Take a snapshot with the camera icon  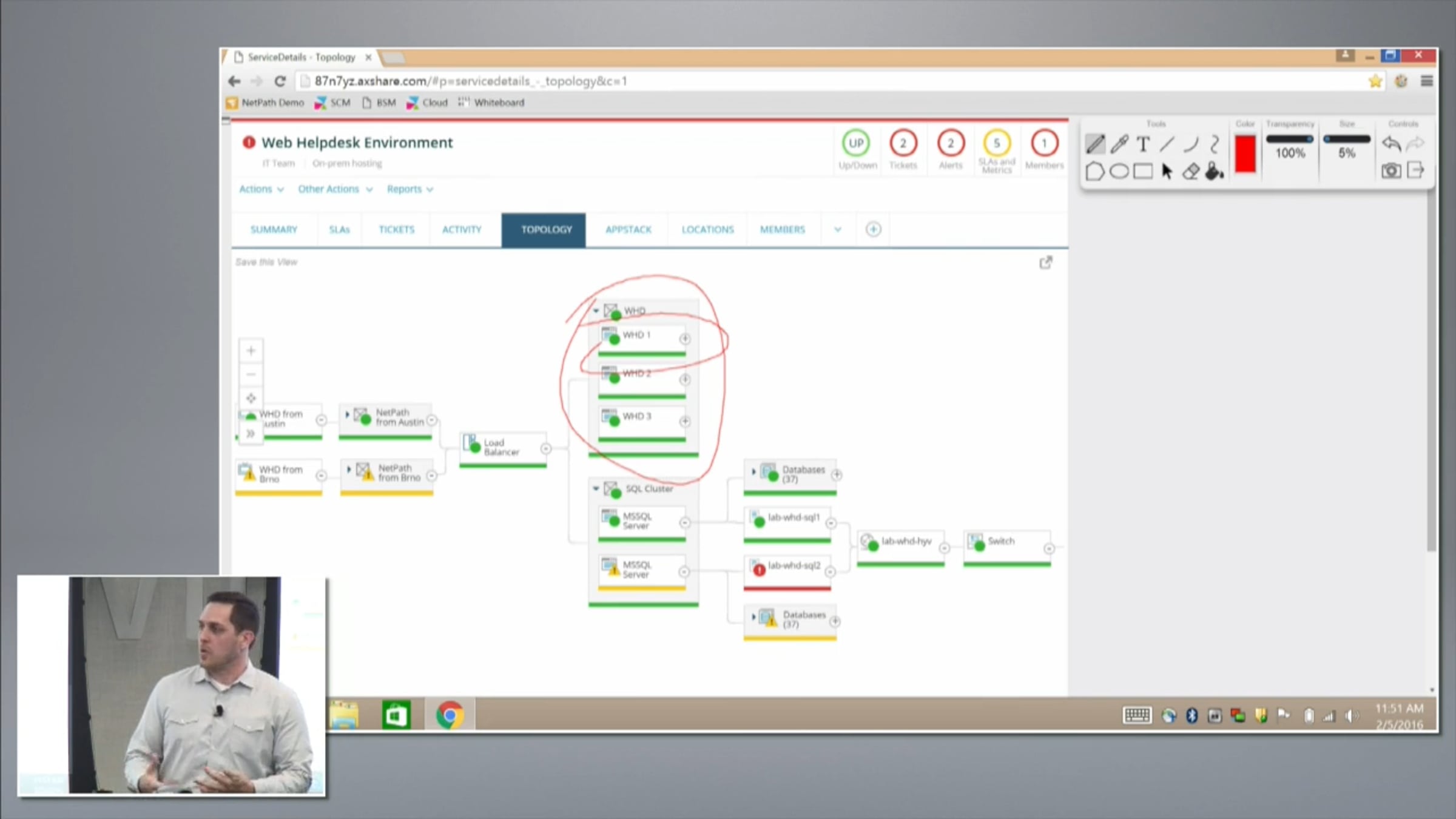coord(1391,171)
